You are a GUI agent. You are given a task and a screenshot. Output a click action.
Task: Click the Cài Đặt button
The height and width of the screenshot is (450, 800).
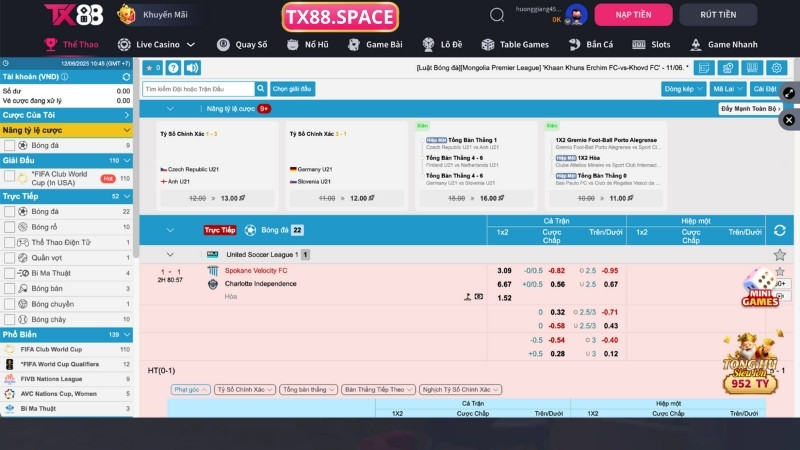(764, 89)
